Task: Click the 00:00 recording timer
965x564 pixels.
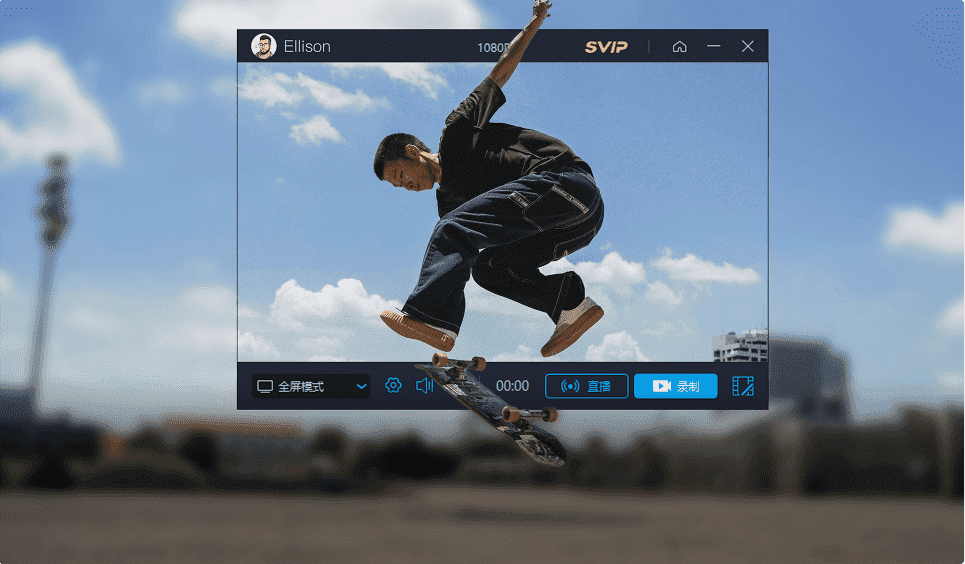Action: [x=512, y=386]
